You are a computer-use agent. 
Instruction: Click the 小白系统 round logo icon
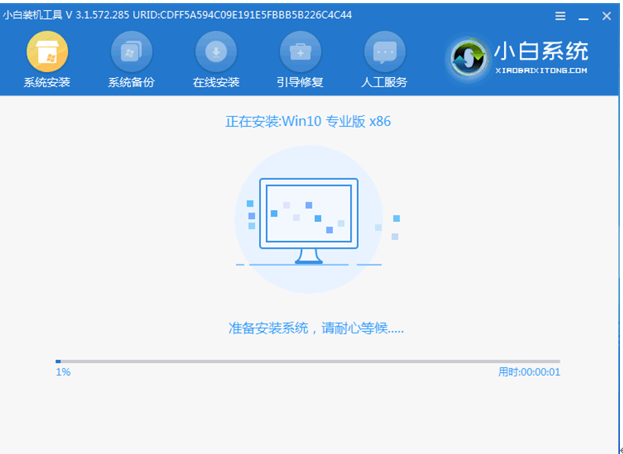(x=468, y=58)
